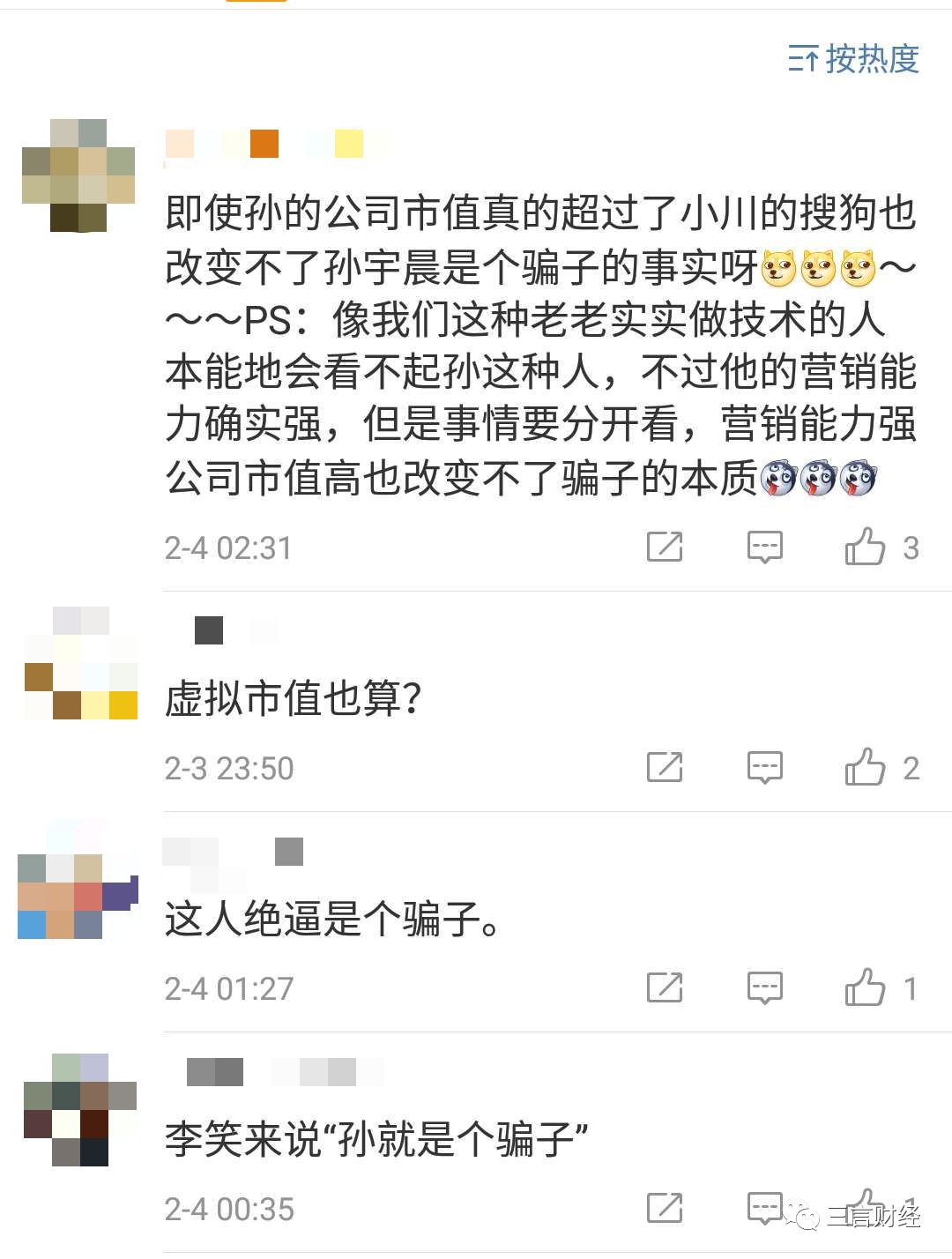Open username above 李笑来说 comment
The height and width of the screenshot is (1259, 952).
[x=285, y=1072]
